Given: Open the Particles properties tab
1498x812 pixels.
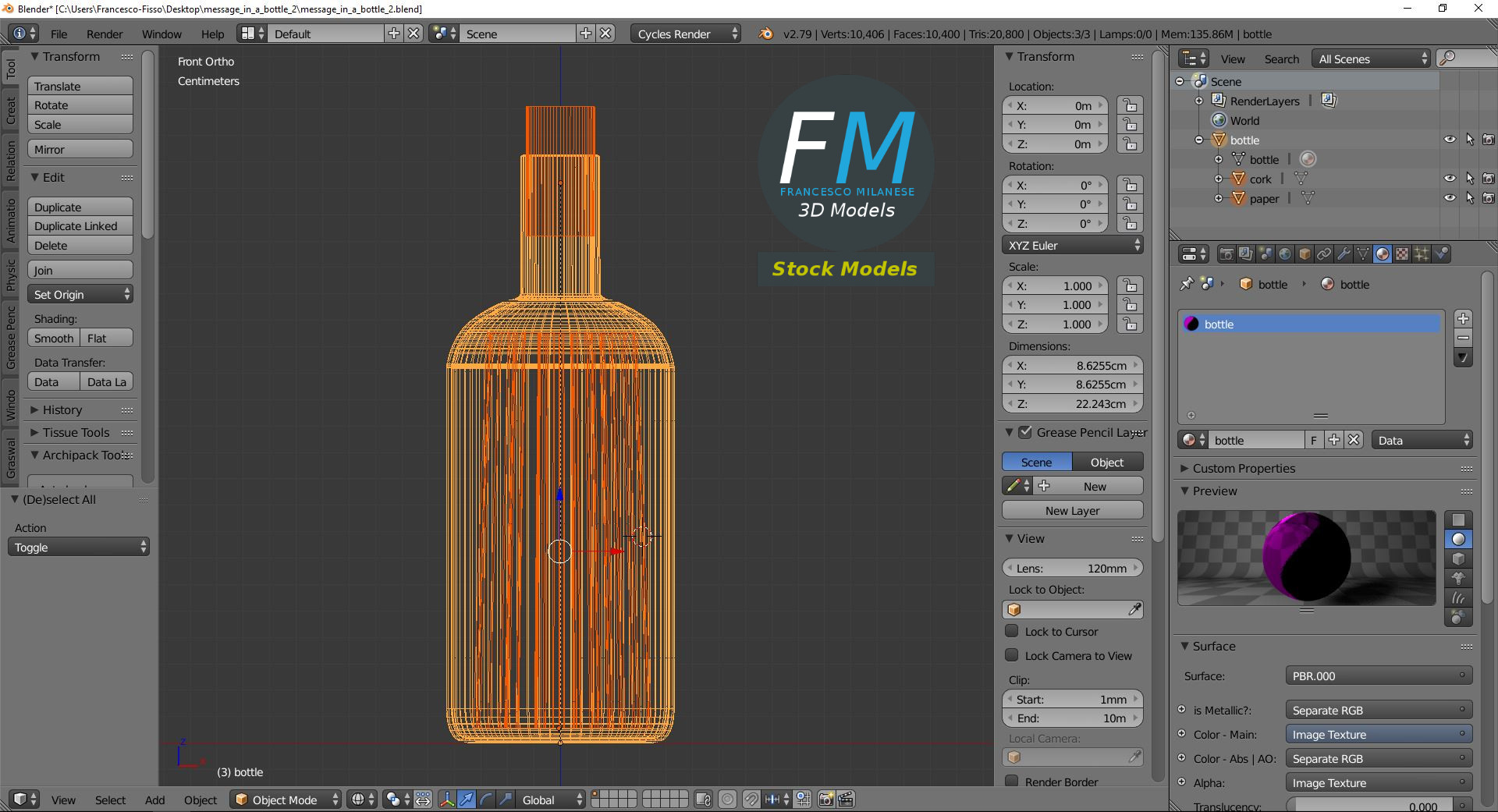Looking at the screenshot, I should tap(1422, 254).
